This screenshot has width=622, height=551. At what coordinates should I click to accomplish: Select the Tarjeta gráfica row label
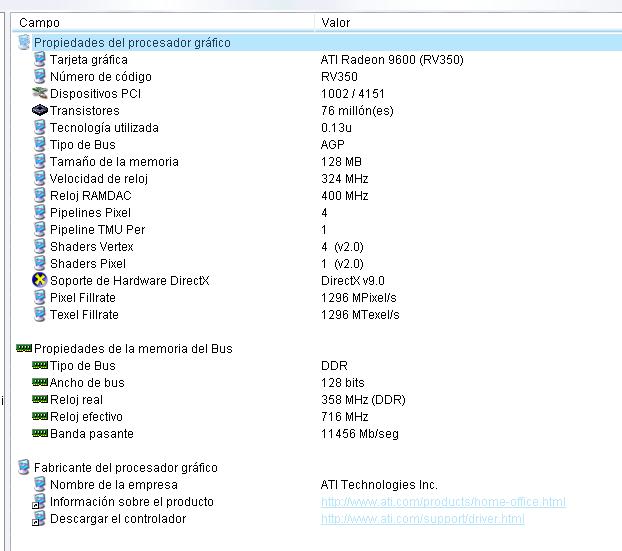tap(89, 60)
